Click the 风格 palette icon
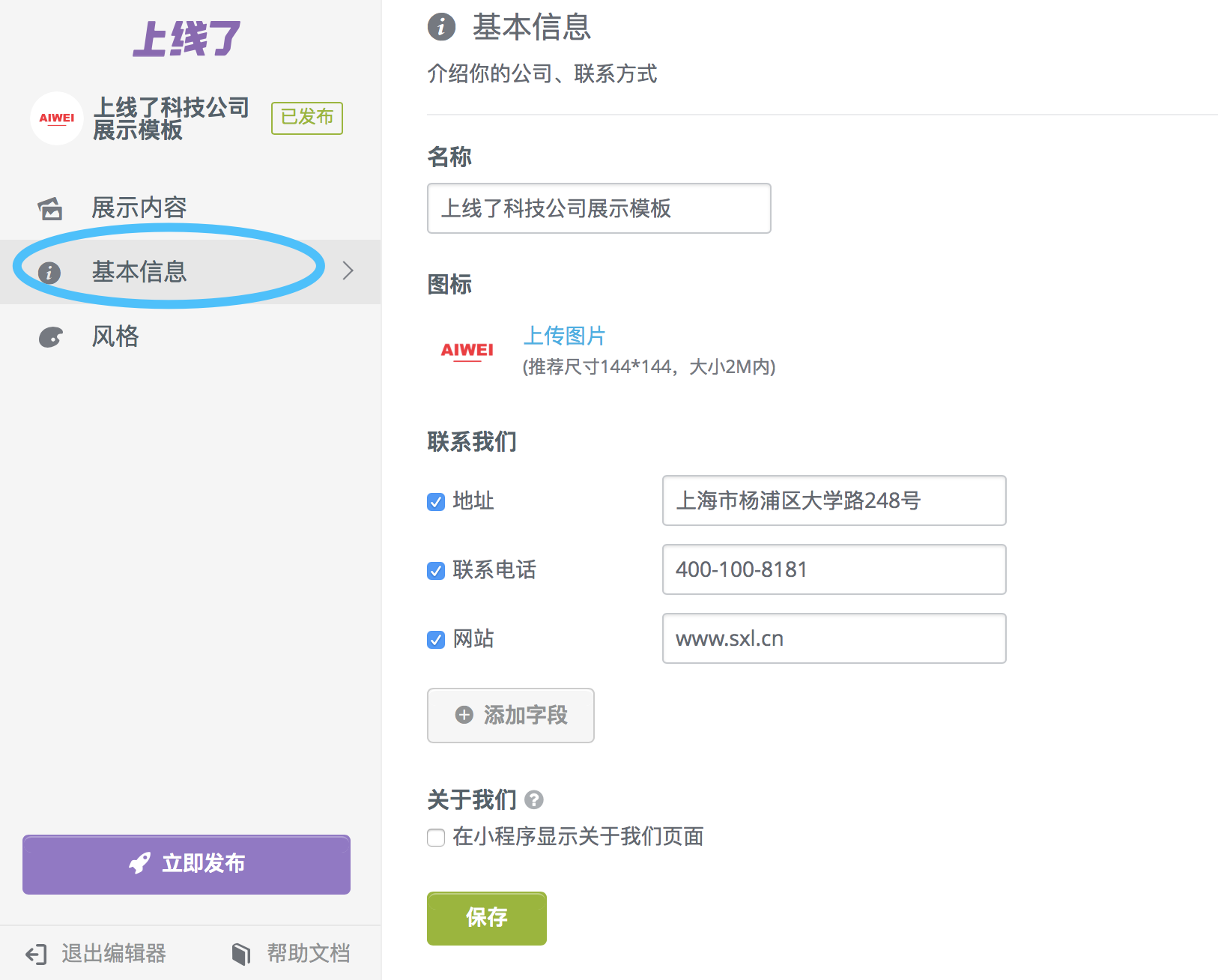Image resolution: width=1218 pixels, height=980 pixels. tap(50, 337)
